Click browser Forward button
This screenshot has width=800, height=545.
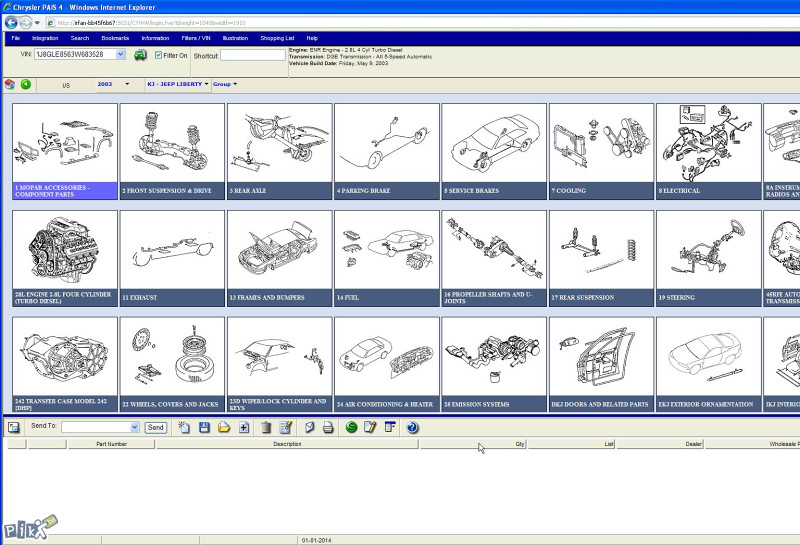[x=26, y=22]
